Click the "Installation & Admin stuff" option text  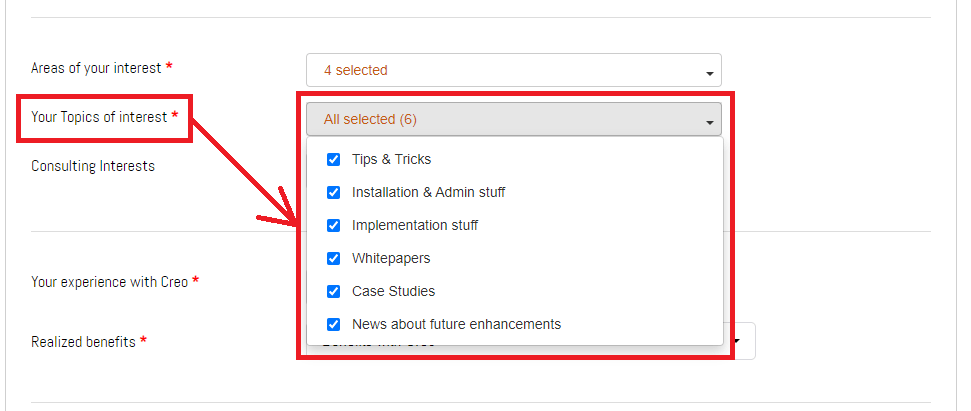point(428,192)
